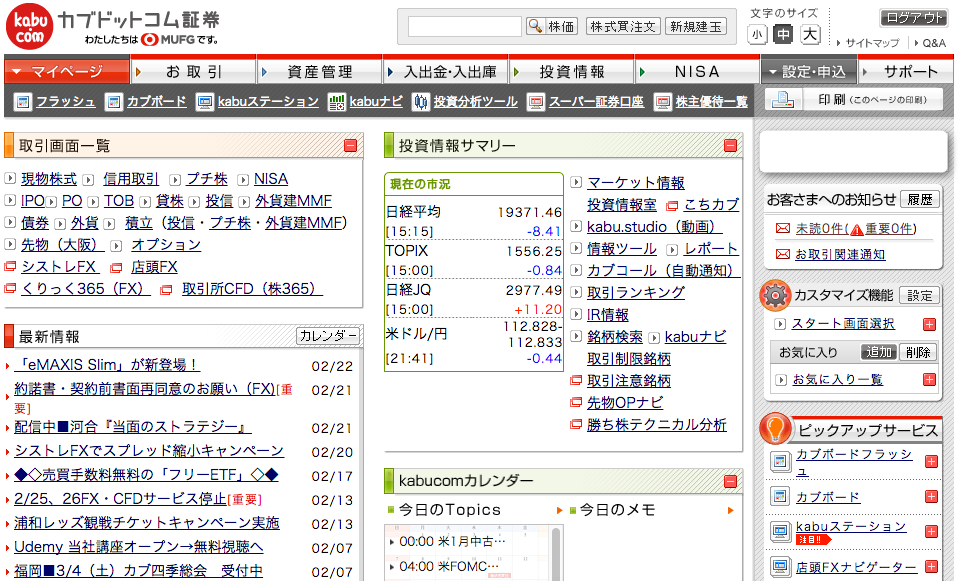The image size is (959, 581).
Task: Open the kabuナビ toolbar icon
Action: (336, 102)
